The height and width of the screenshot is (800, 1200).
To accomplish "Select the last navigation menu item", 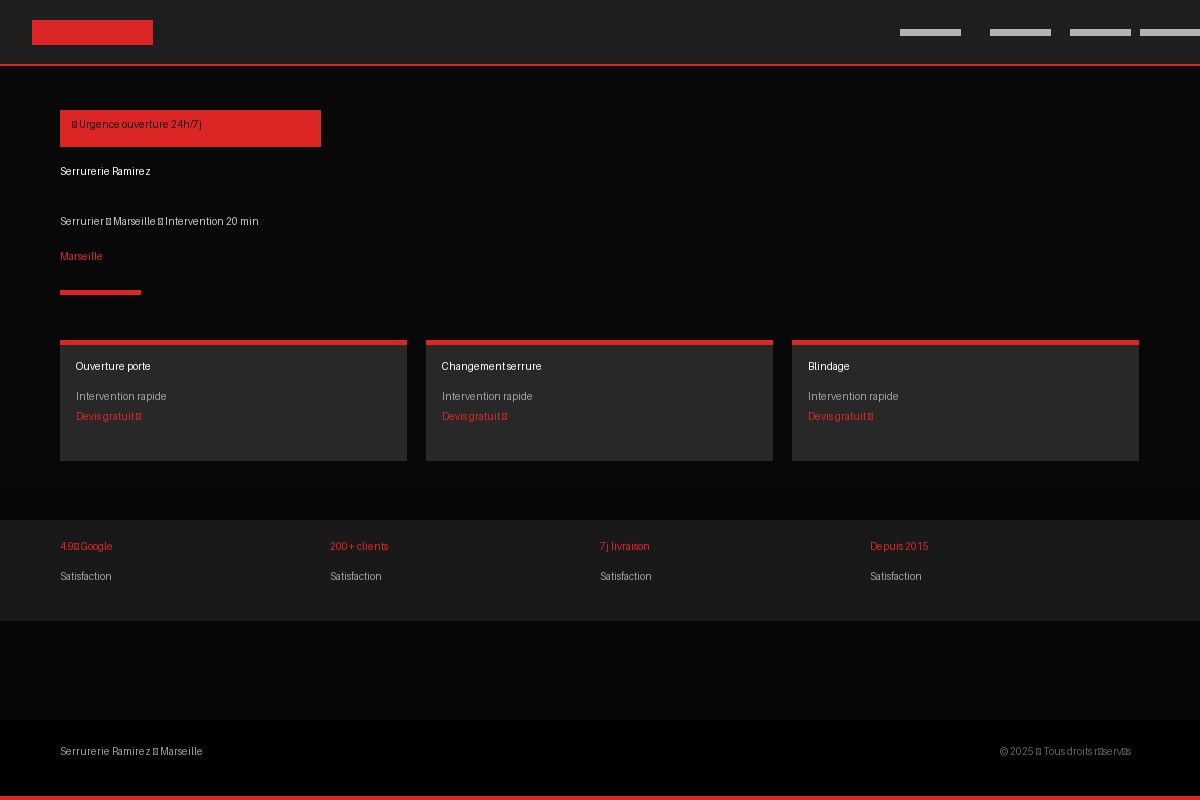I will pos(1169,33).
